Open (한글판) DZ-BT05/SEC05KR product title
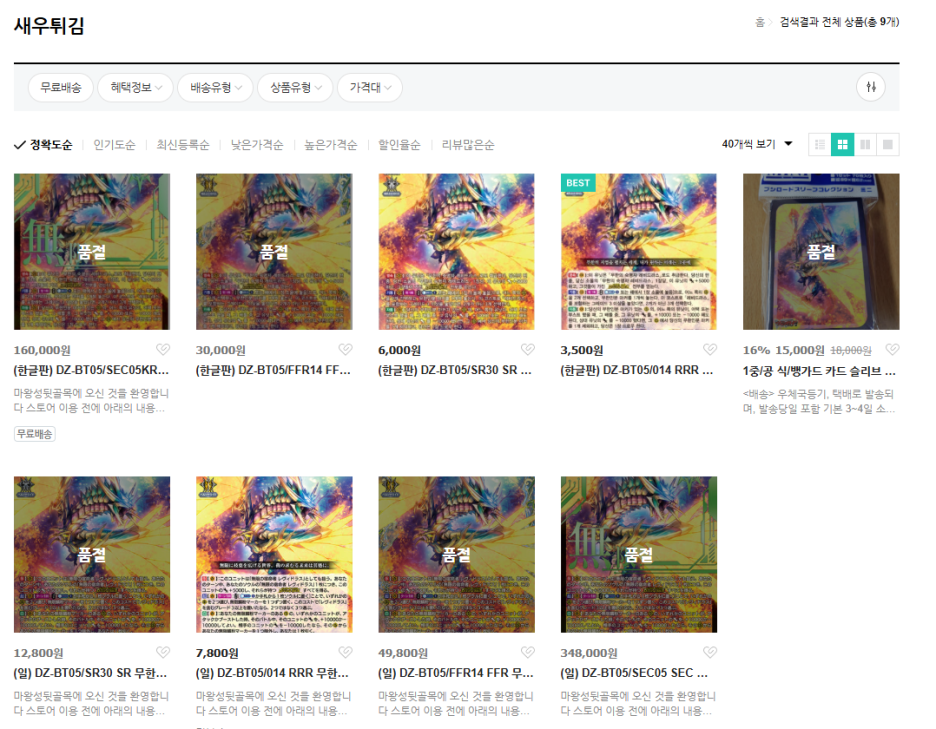Image resolution: width=936 pixels, height=729 pixels. click(91, 370)
